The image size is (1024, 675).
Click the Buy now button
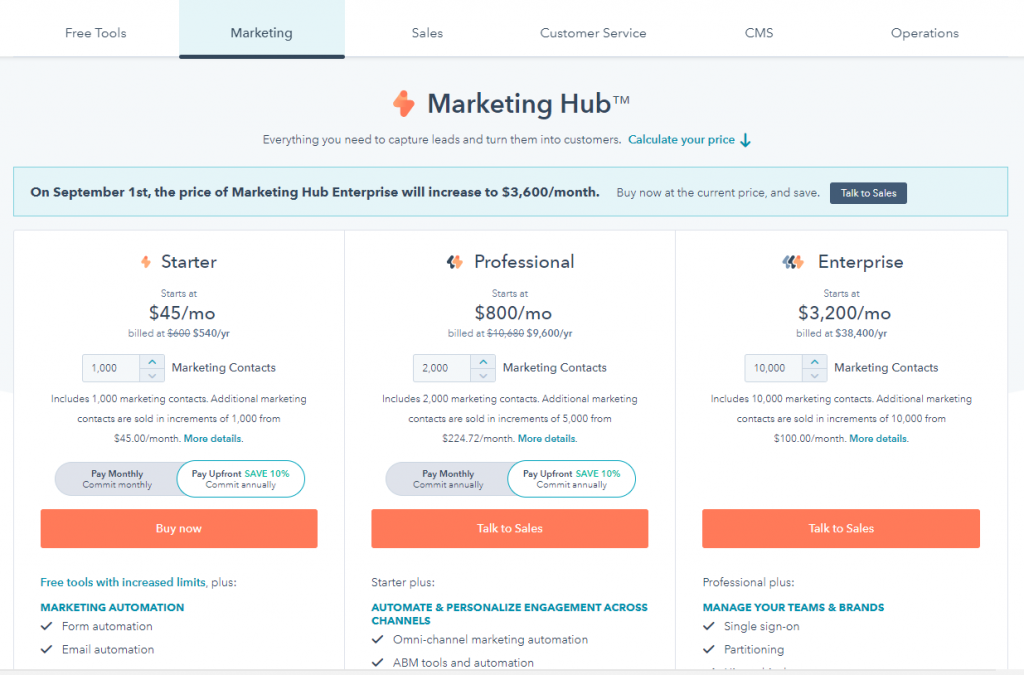tap(179, 529)
